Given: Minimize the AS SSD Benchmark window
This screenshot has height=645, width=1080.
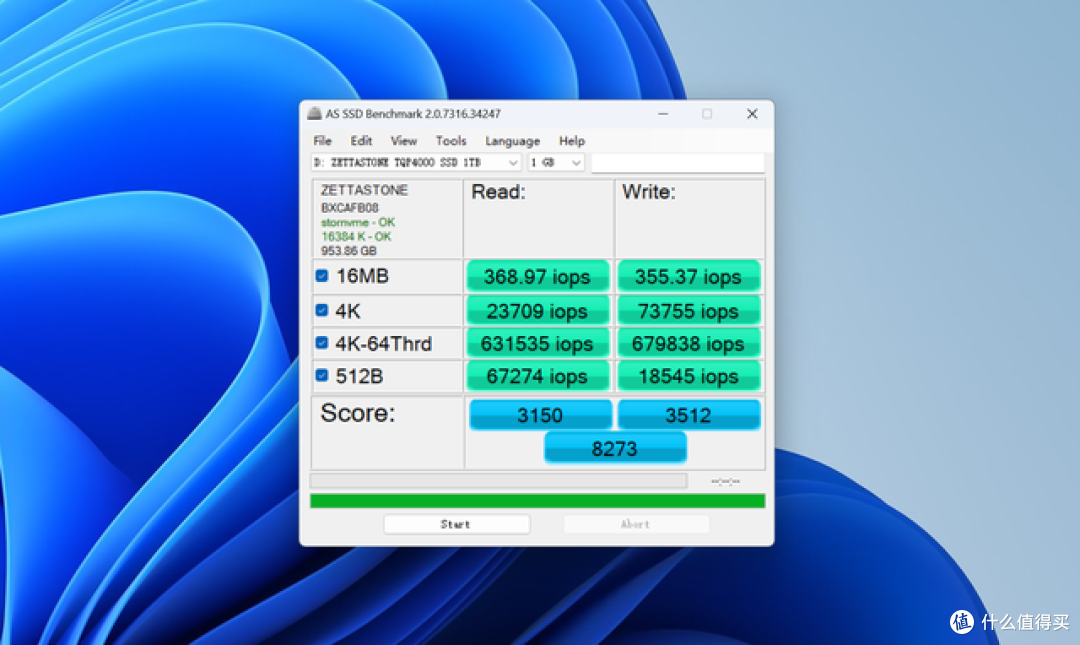Looking at the screenshot, I should (x=663, y=114).
